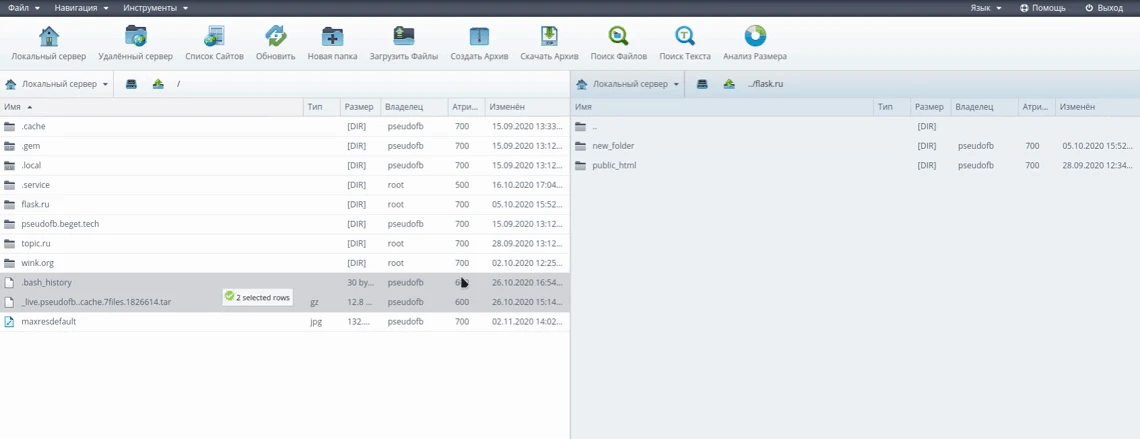
Task: Select the public_html folder in right panel
Action: pos(613,165)
